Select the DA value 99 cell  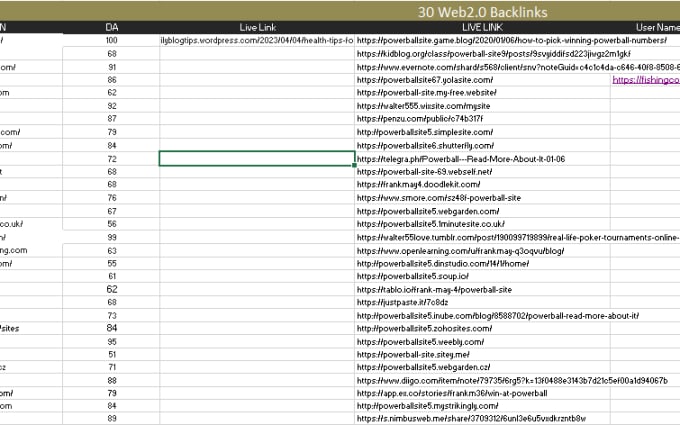[112, 237]
